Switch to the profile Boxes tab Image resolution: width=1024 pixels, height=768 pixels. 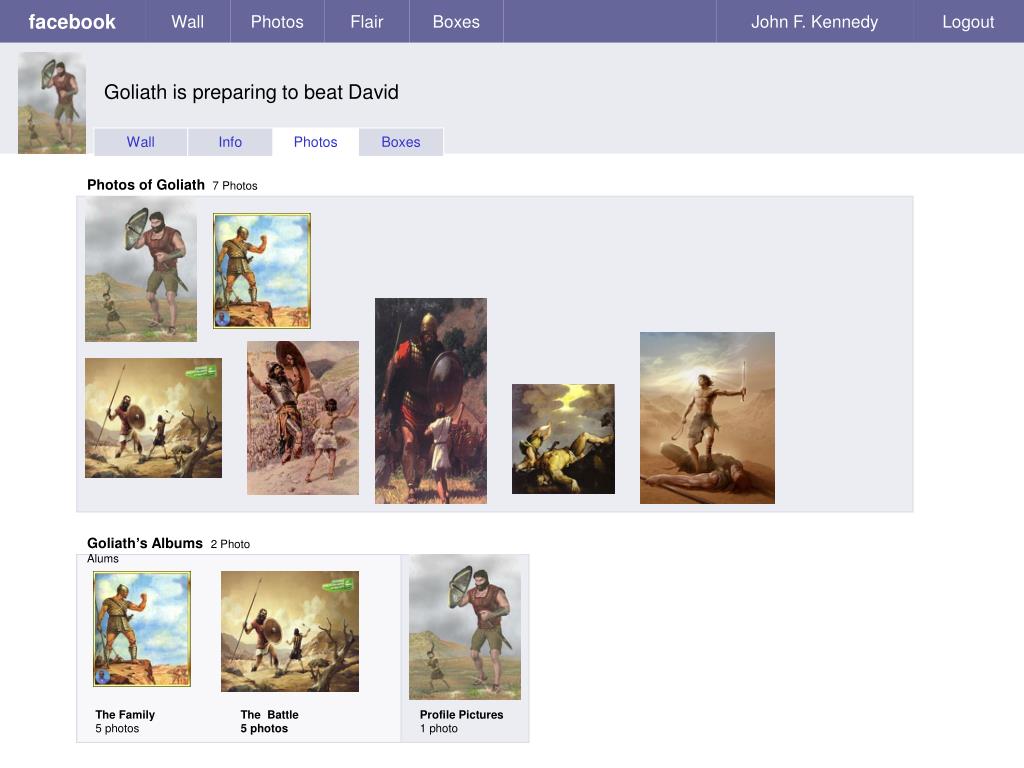[400, 142]
